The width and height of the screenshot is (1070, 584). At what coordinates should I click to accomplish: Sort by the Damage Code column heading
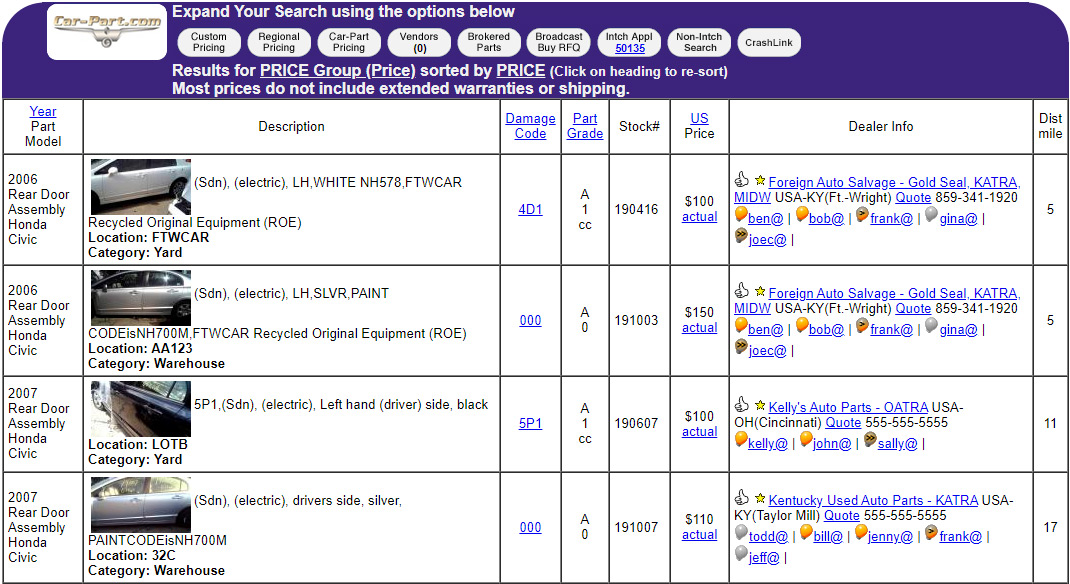coord(530,126)
